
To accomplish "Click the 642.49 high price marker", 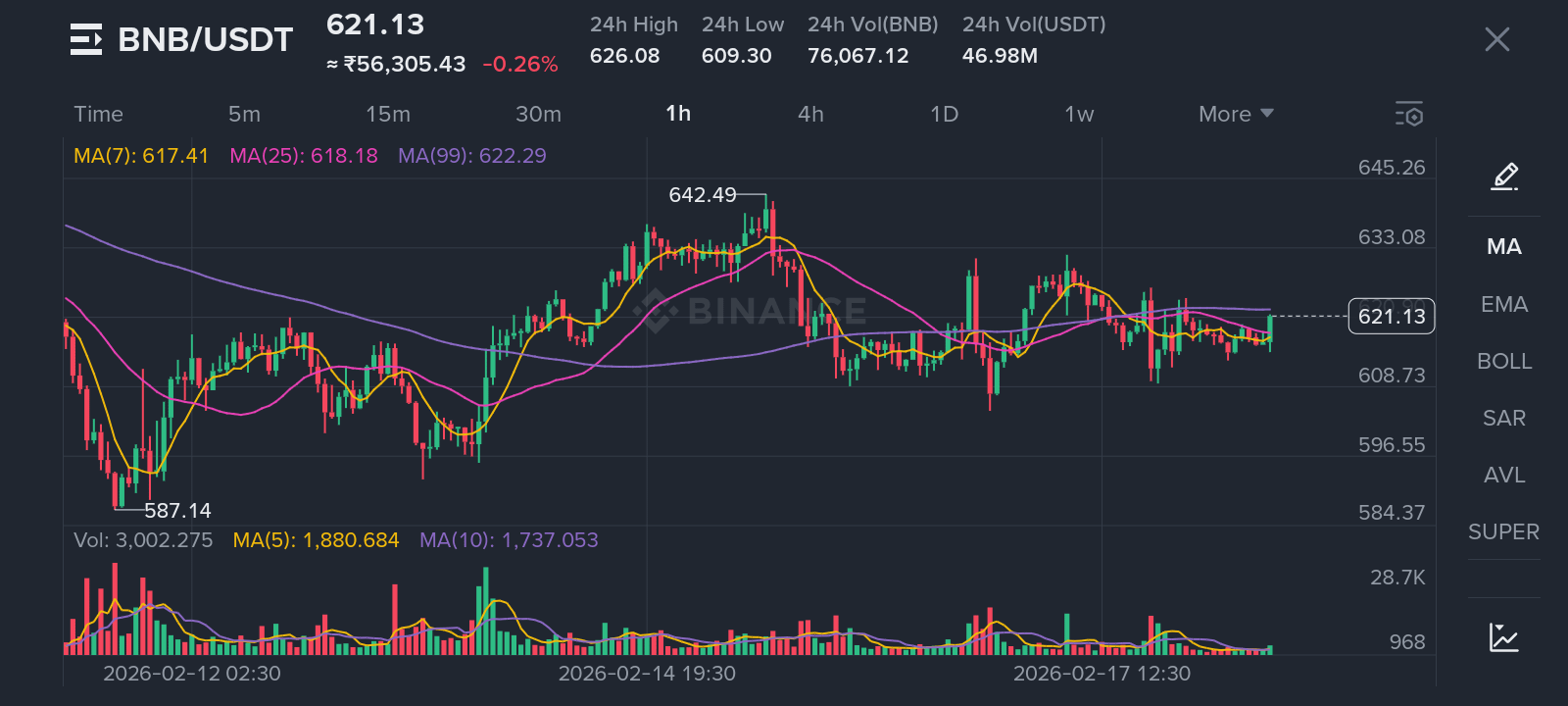I will pyautogui.click(x=702, y=195).
